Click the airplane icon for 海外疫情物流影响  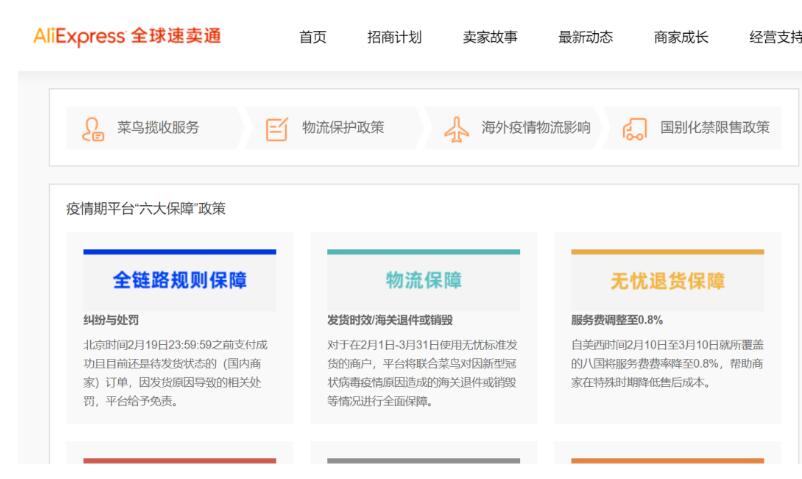455,129
